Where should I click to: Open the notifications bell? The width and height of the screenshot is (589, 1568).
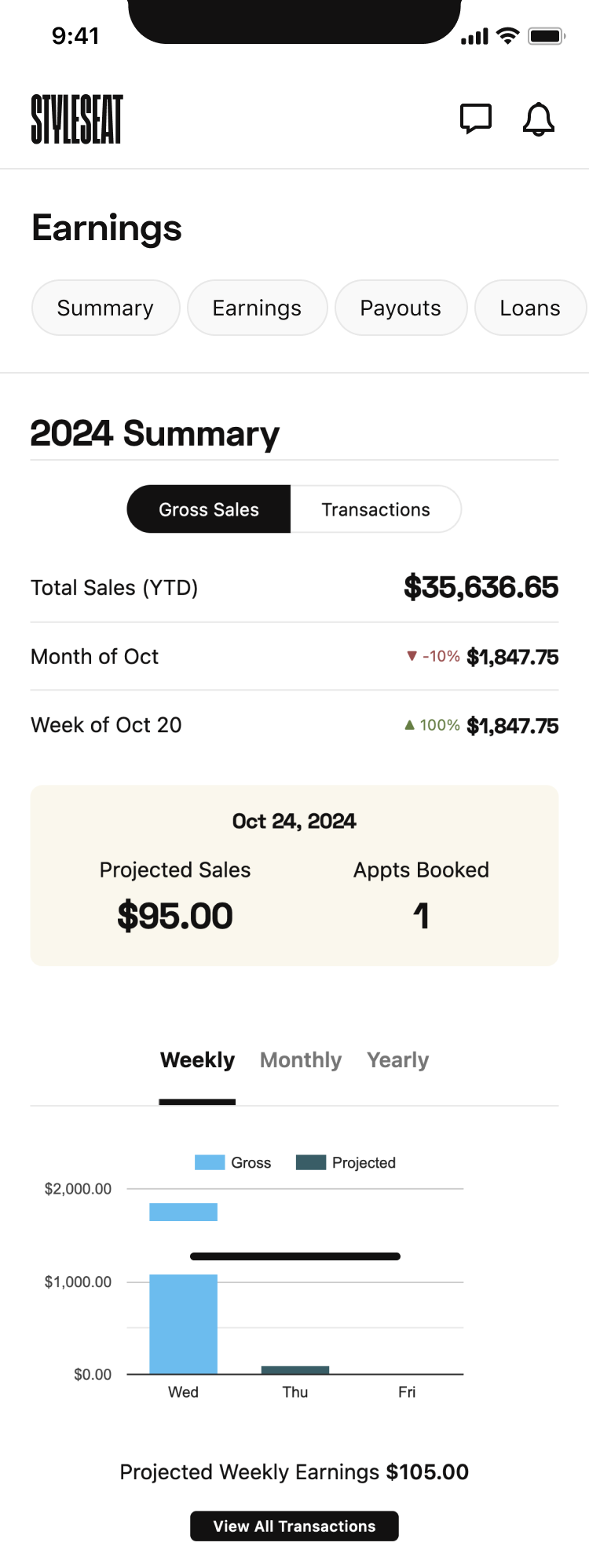(539, 119)
